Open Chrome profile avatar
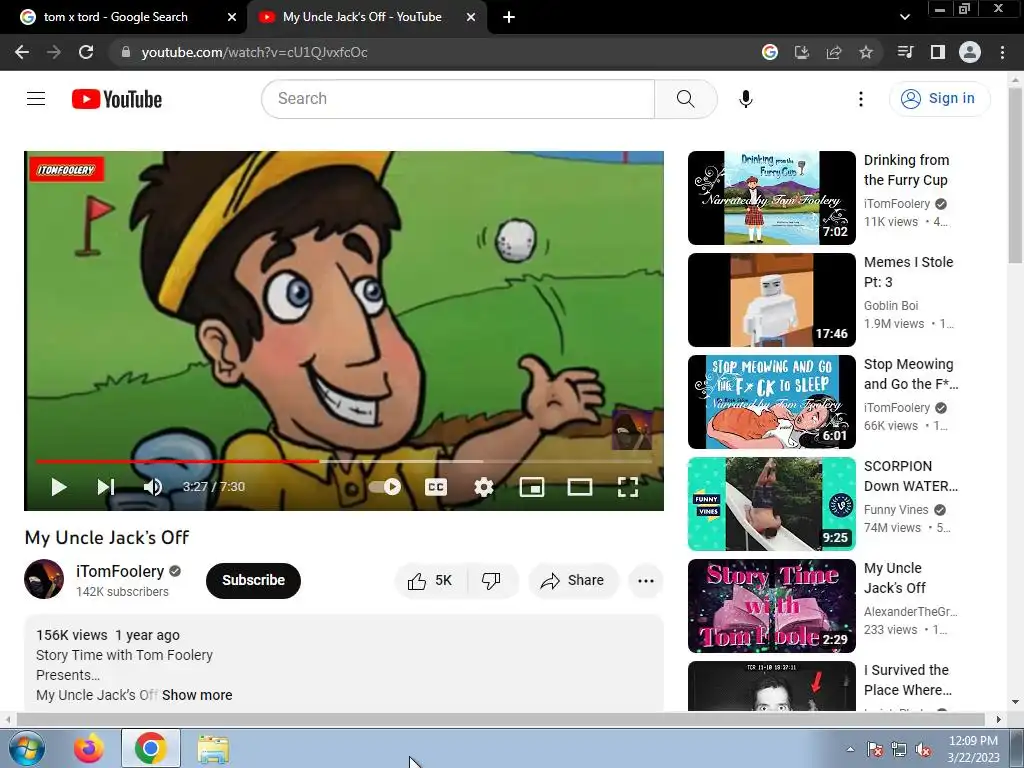 970,52
